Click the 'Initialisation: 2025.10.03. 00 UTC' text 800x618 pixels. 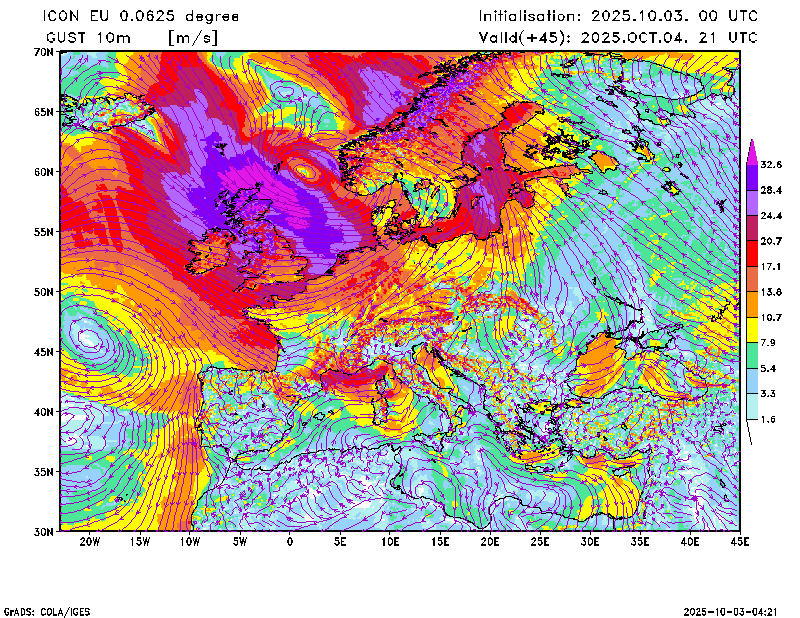tap(618, 16)
